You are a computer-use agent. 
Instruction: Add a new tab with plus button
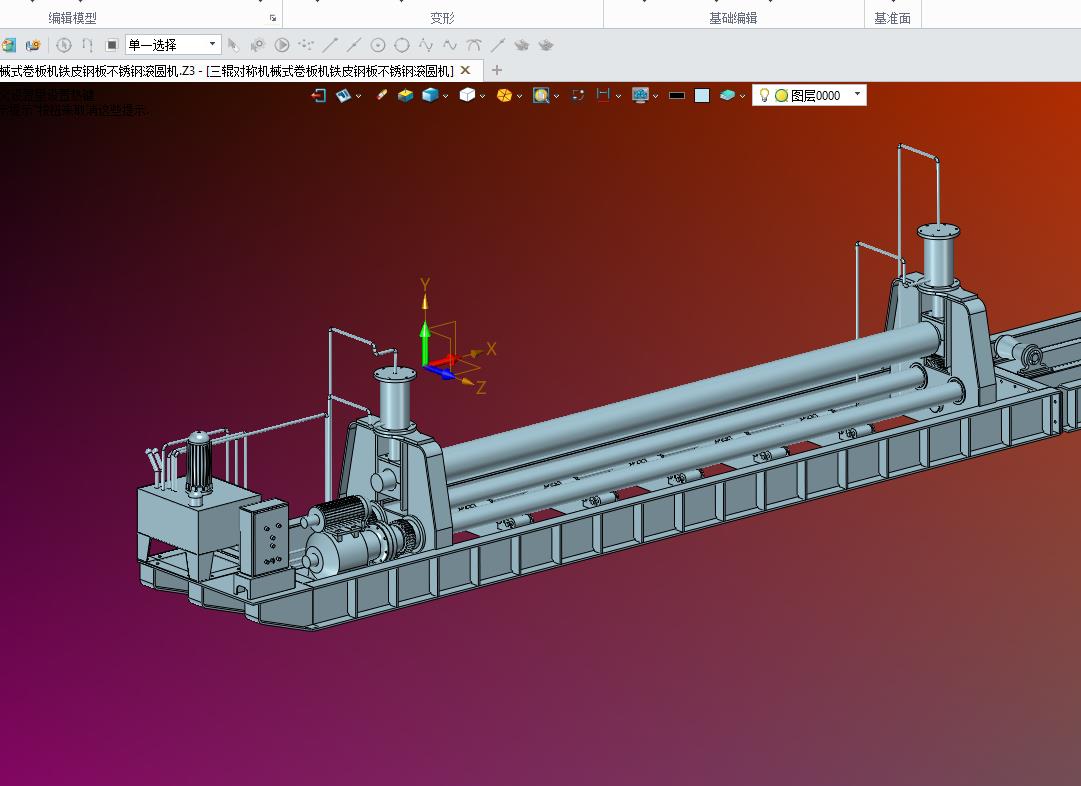click(x=497, y=70)
